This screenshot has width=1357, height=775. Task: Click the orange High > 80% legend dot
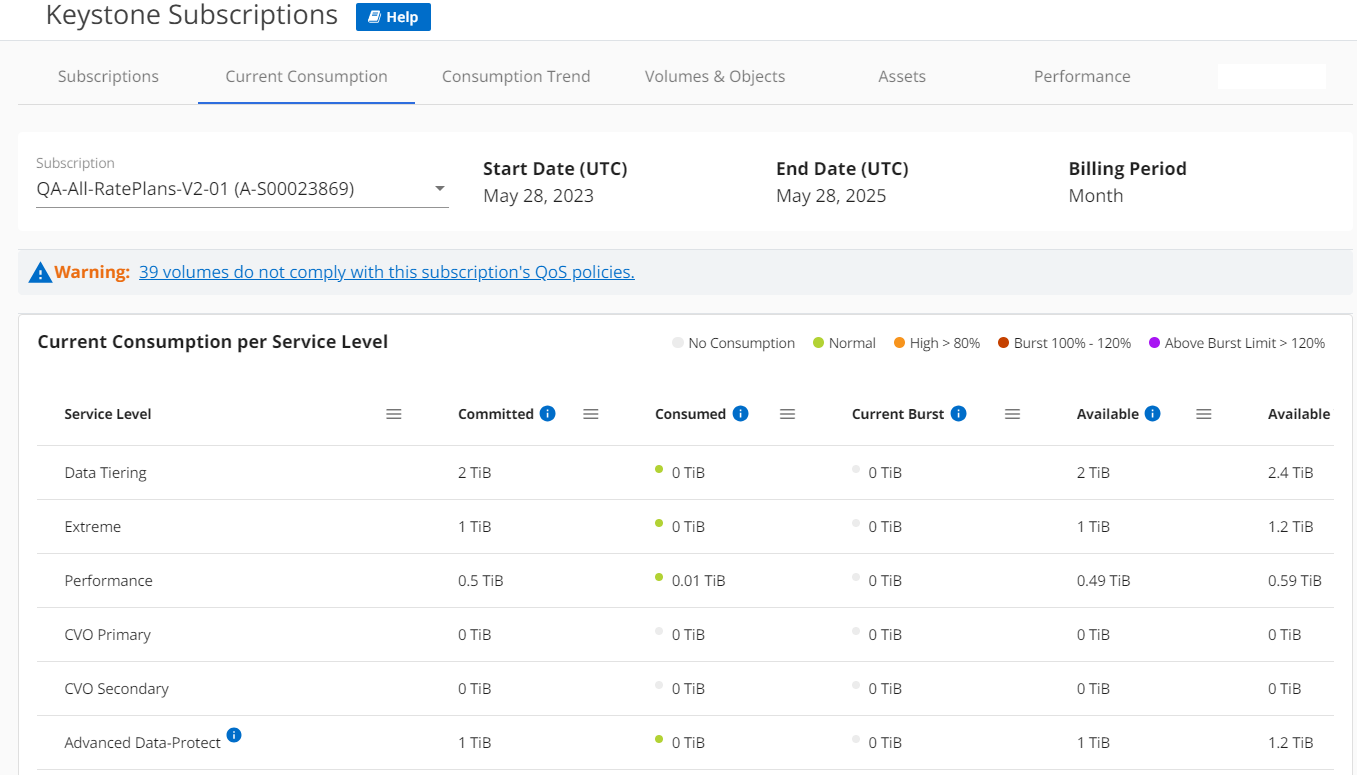pos(899,343)
